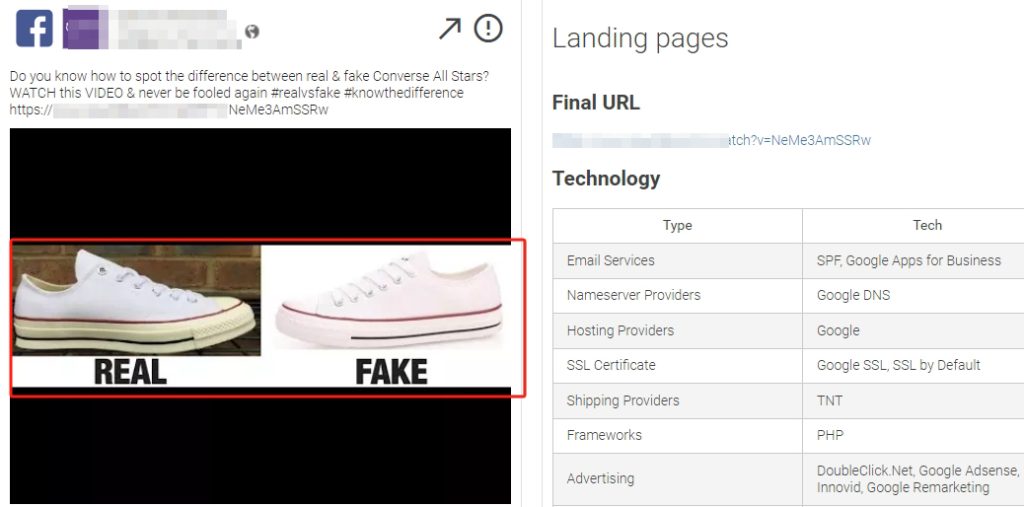
Task: Click the Type column header
Action: [677, 225]
